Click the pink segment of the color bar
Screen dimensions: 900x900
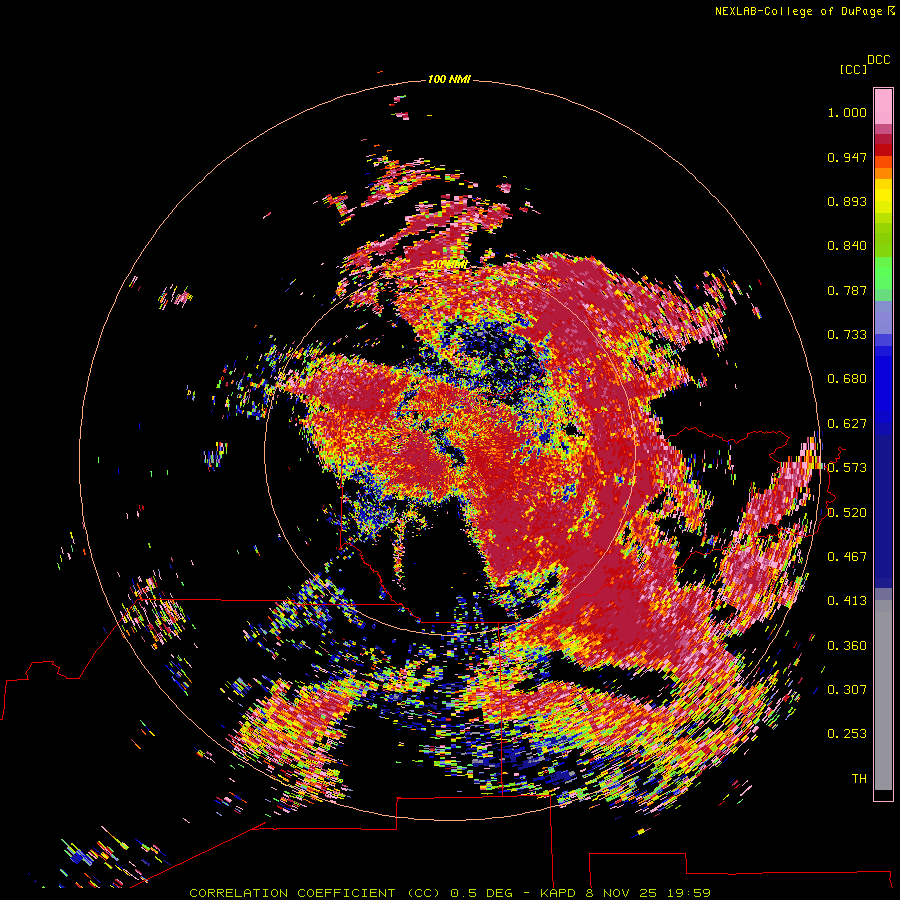pos(883,107)
